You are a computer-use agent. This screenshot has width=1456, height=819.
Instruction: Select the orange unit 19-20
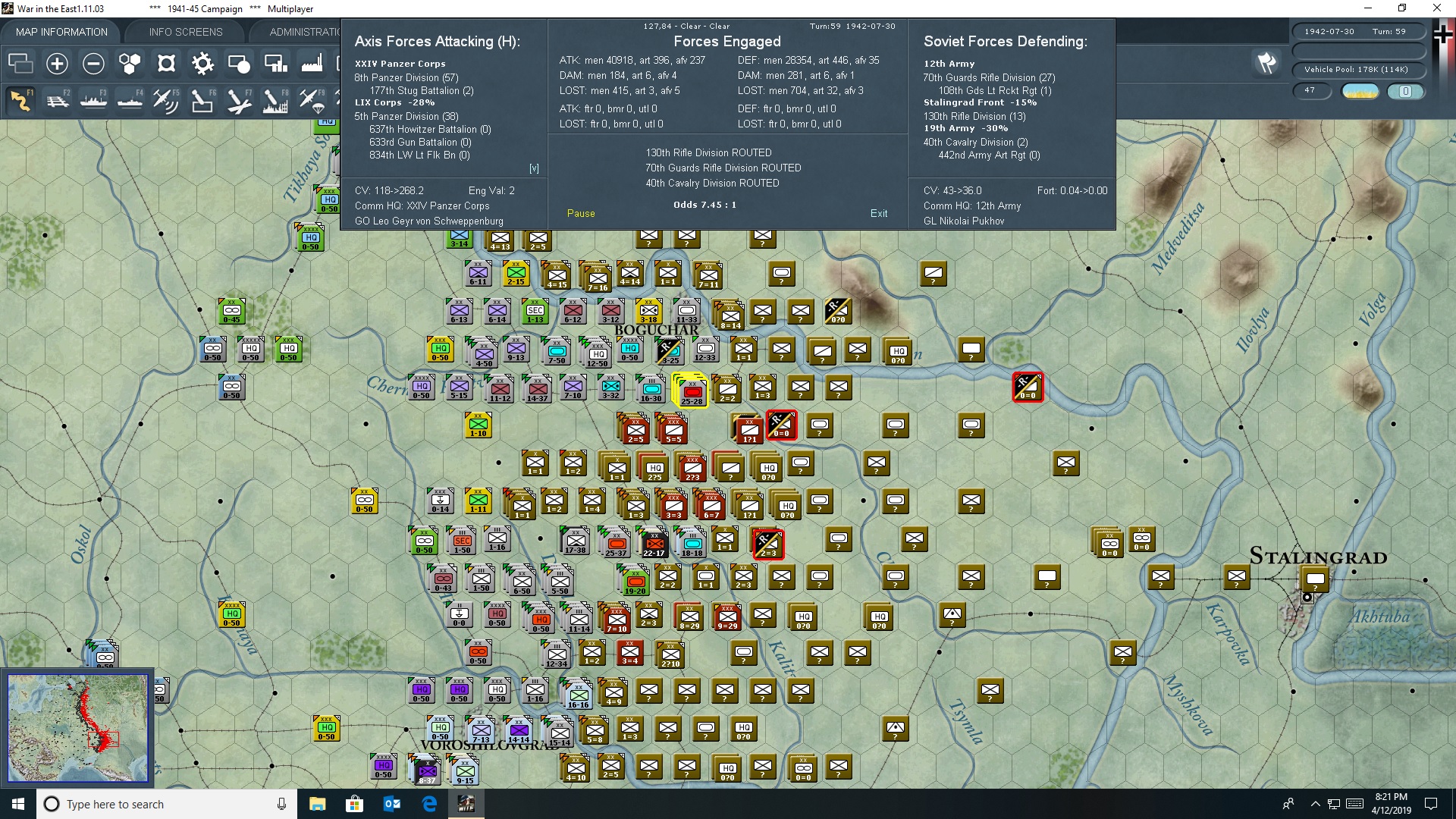tap(635, 582)
